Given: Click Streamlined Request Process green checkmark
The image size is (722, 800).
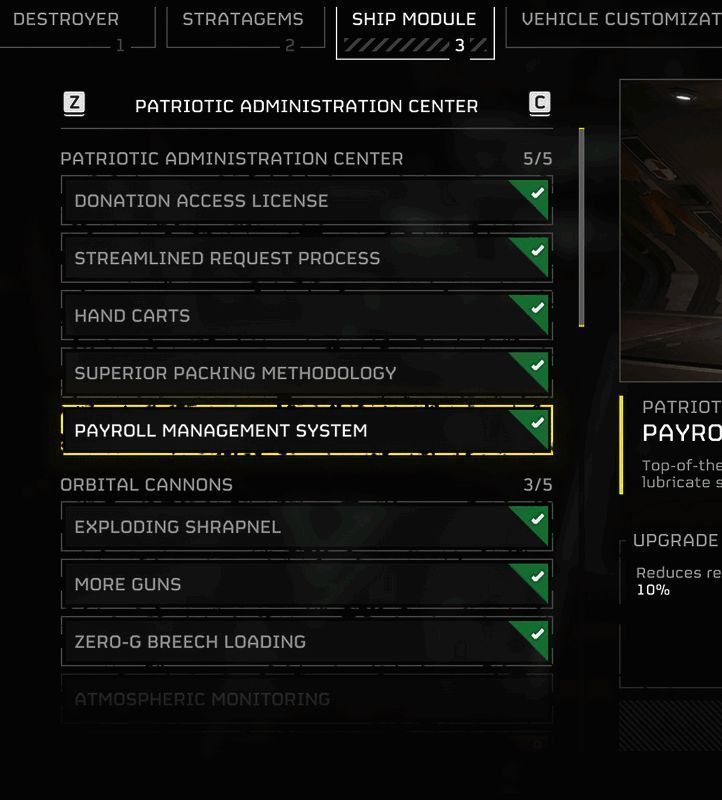Looking at the screenshot, I should pos(537,251).
